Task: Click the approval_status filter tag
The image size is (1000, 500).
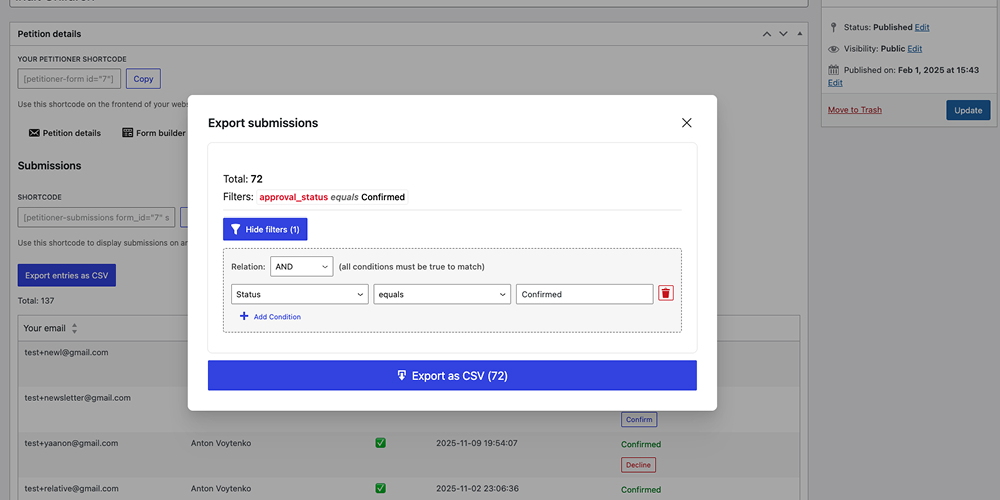Action: (x=332, y=197)
